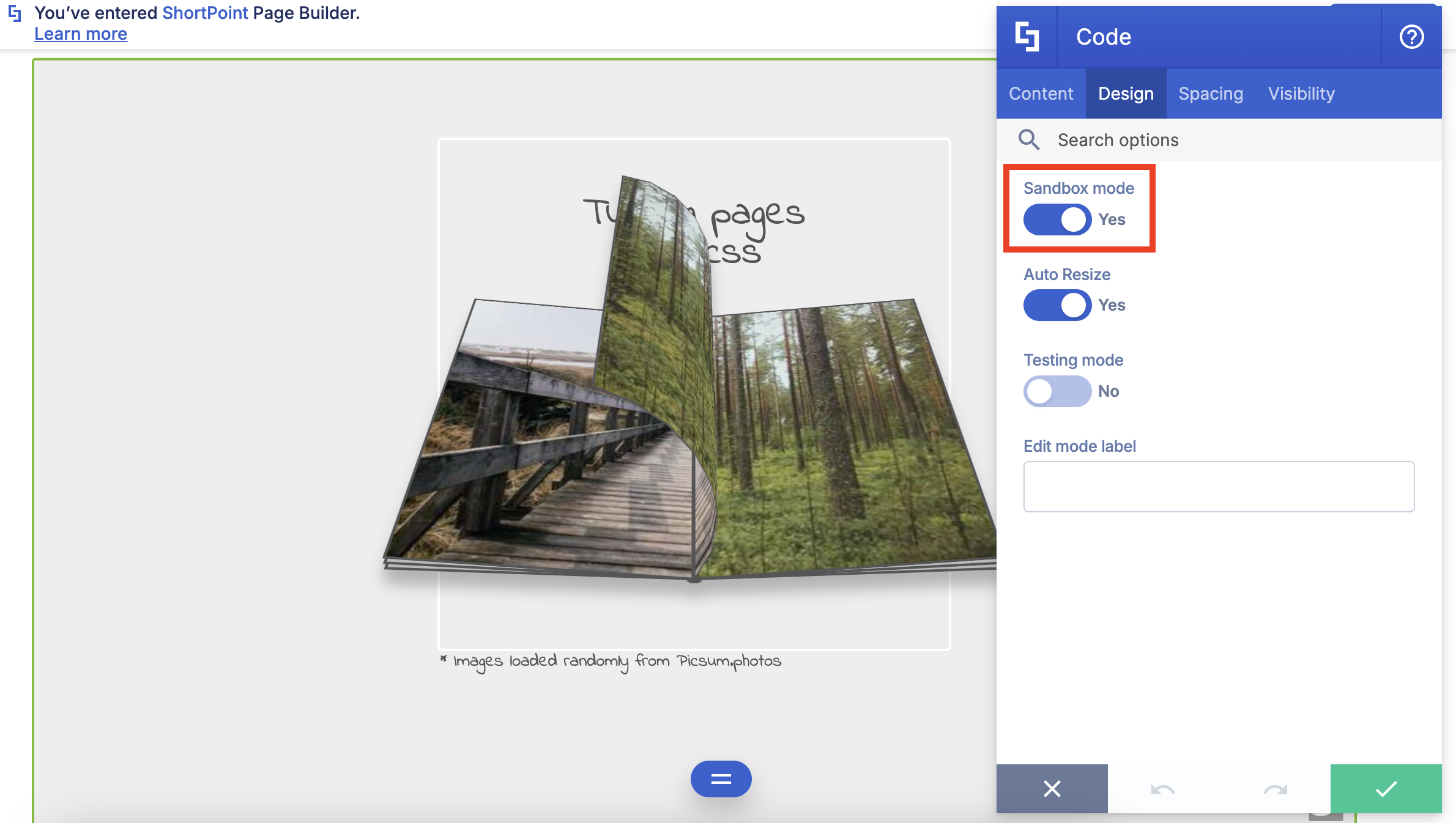Turn off the Auto Resize toggle
Image resolution: width=1456 pixels, height=823 pixels.
click(1057, 305)
